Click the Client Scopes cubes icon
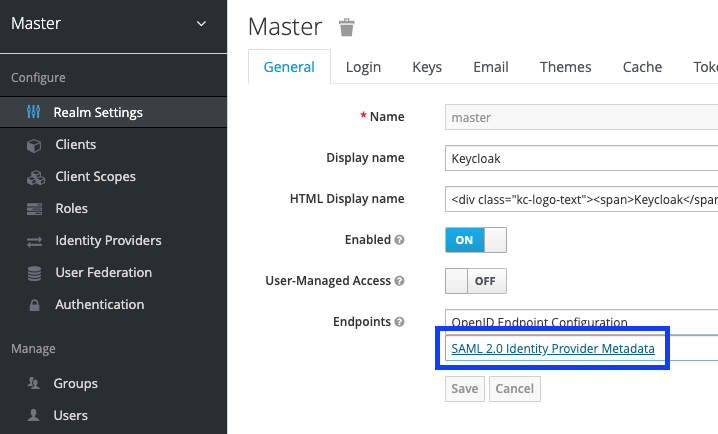Viewport: 718px width, 434px height. coord(36,178)
